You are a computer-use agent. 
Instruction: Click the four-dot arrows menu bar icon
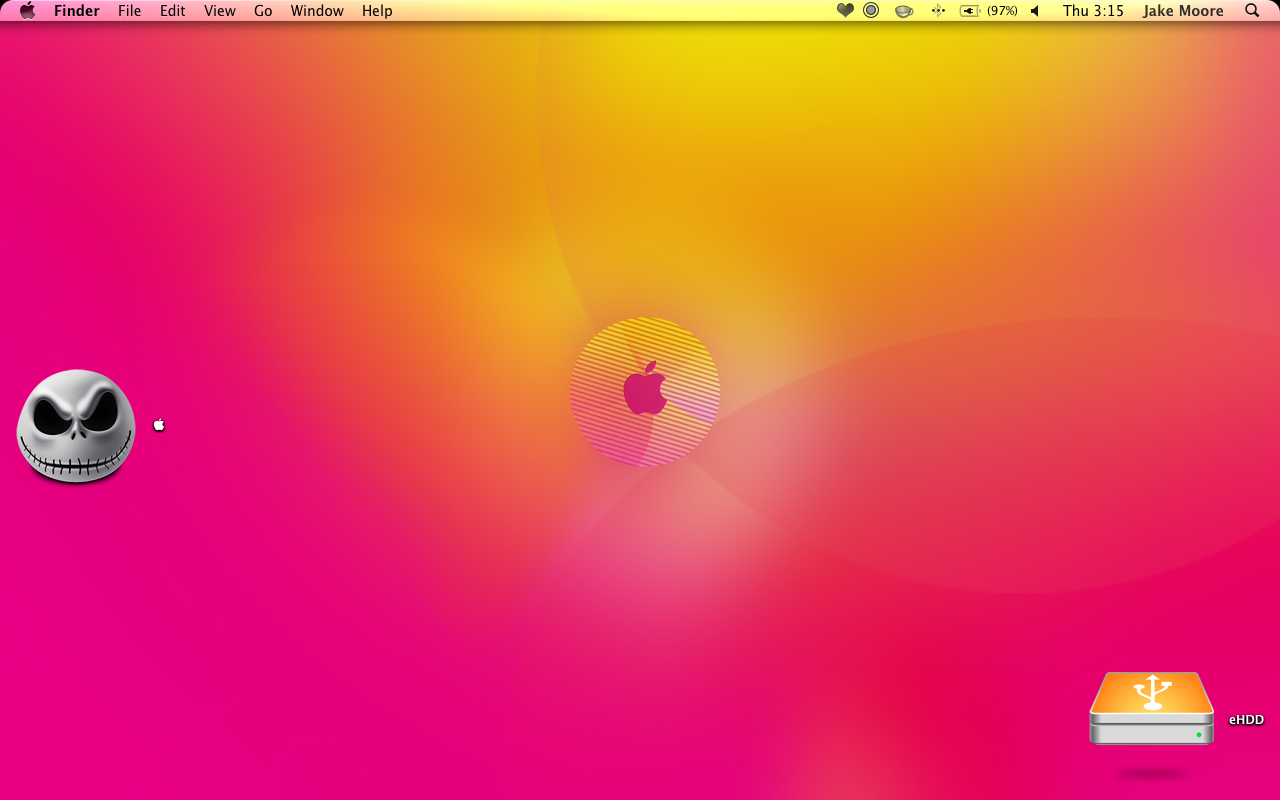[938, 11]
